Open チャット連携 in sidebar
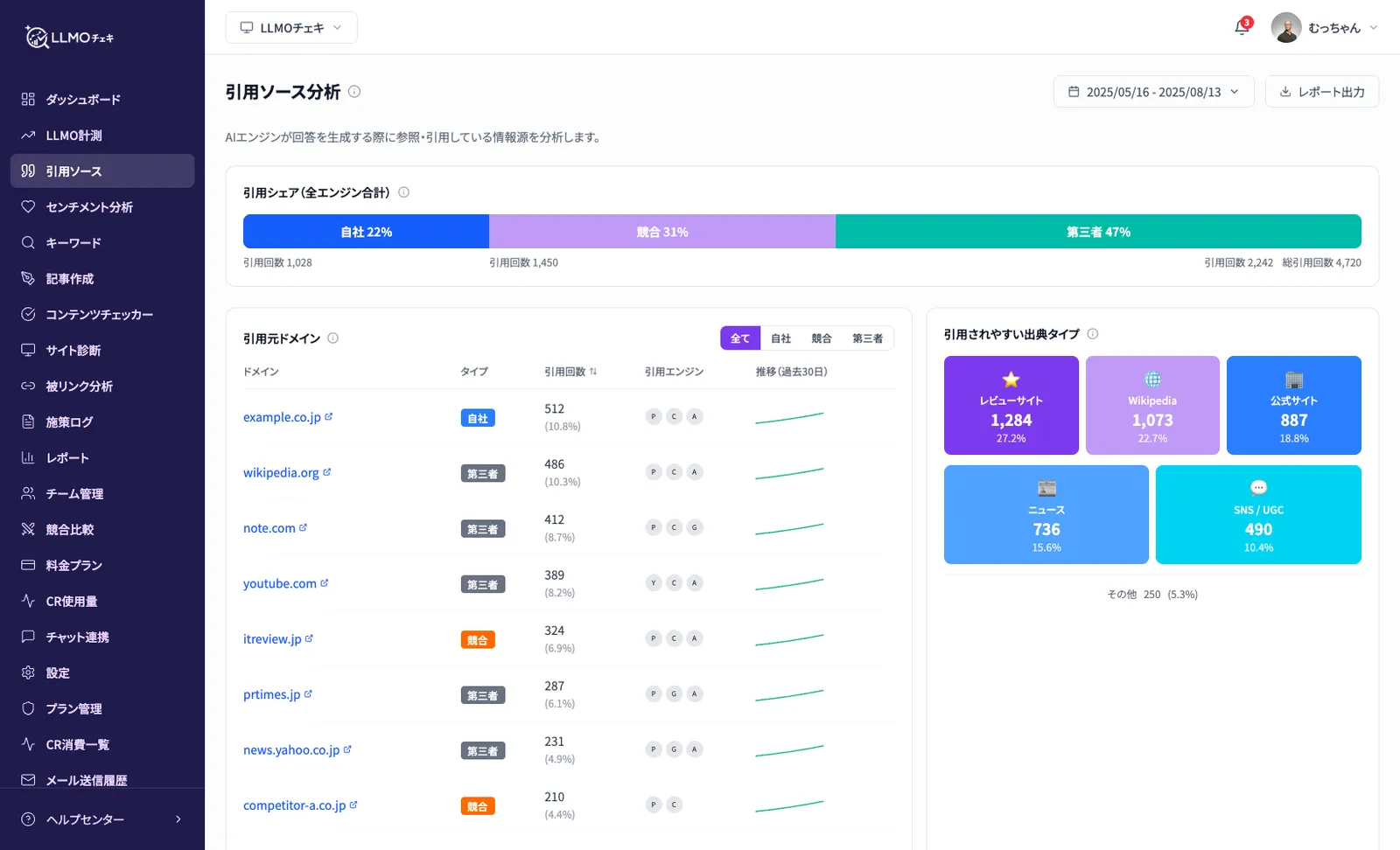 [x=102, y=637]
